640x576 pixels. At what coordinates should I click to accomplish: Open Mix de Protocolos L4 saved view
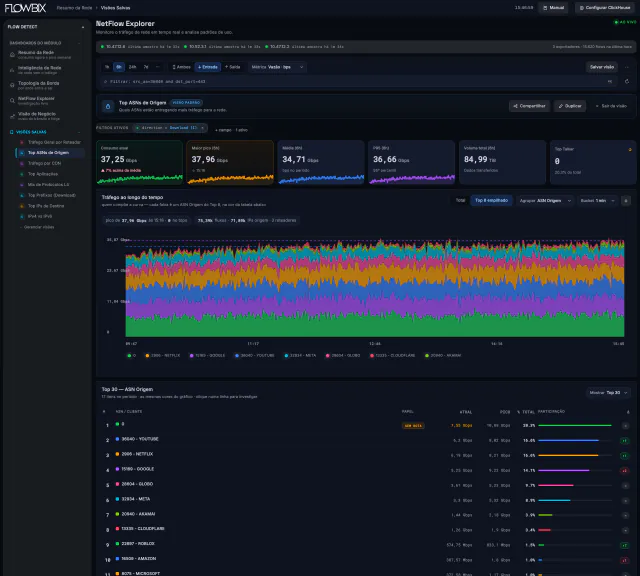[50, 185]
